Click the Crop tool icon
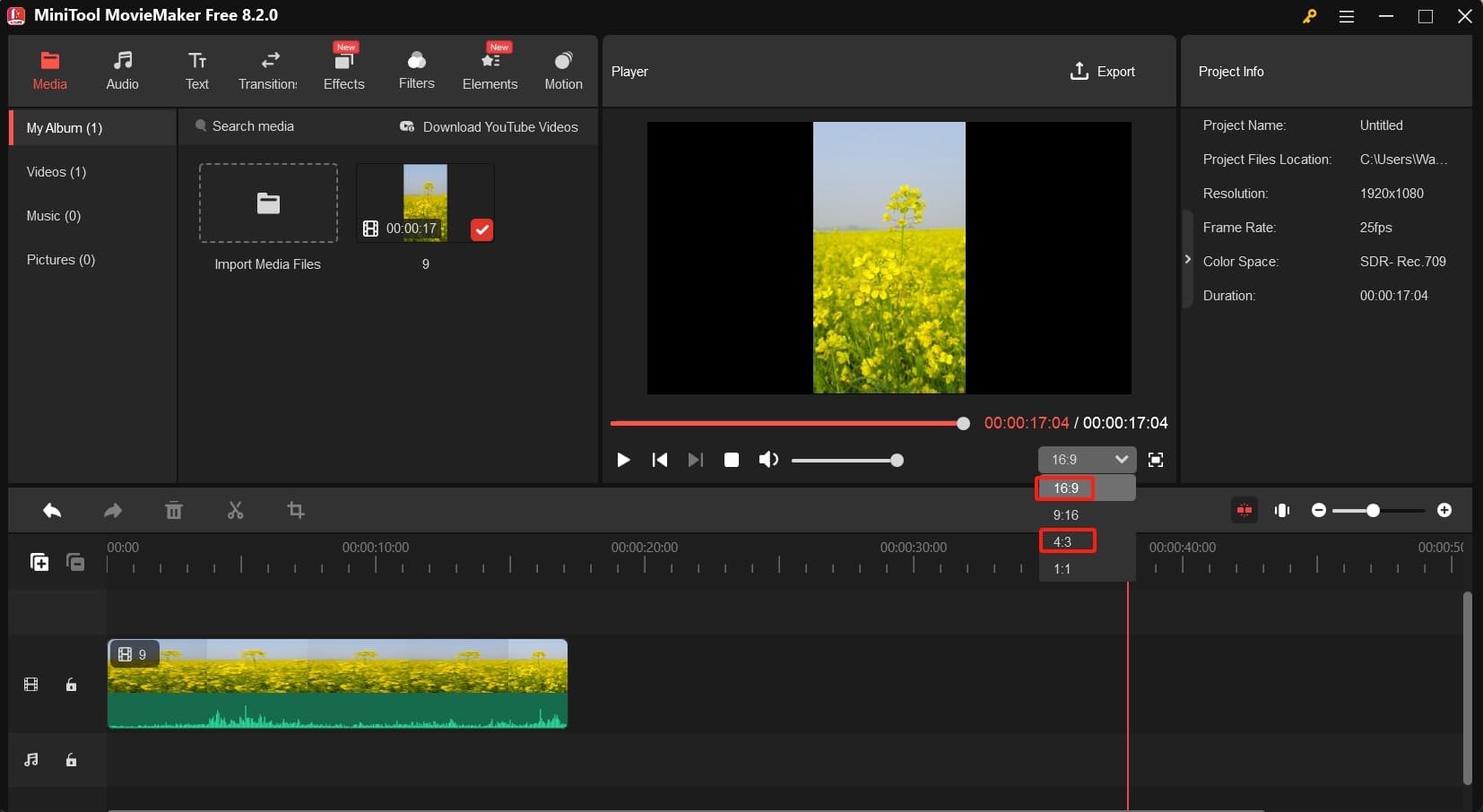Image resolution: width=1483 pixels, height=812 pixels. (296, 511)
